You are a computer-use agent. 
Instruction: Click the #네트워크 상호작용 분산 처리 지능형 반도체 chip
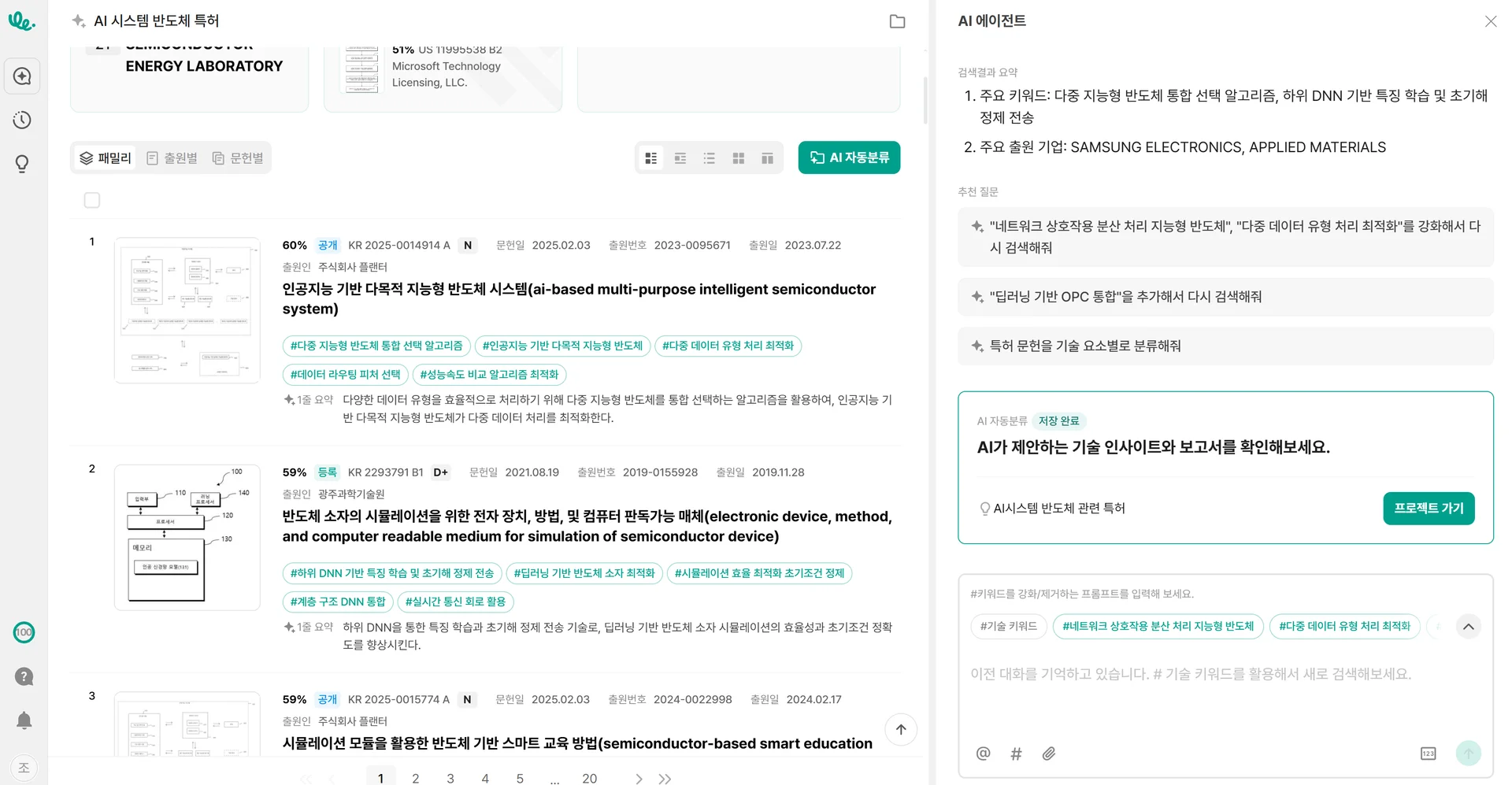[1158, 627]
